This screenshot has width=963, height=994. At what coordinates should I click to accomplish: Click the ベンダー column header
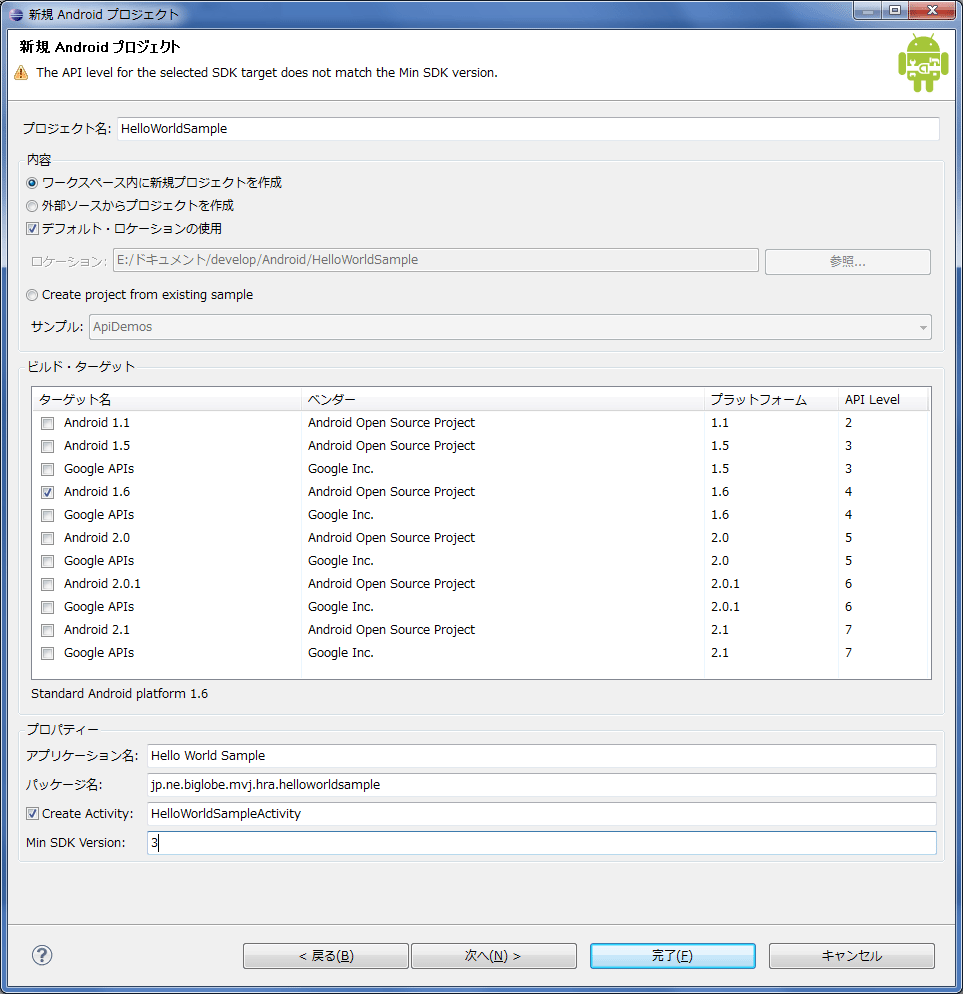click(x=502, y=399)
